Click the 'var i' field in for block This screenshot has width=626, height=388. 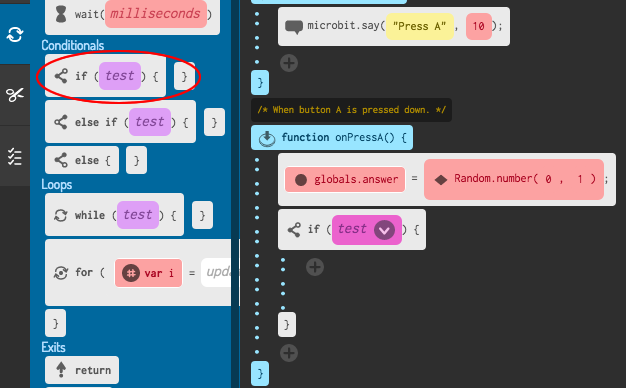coord(148,273)
